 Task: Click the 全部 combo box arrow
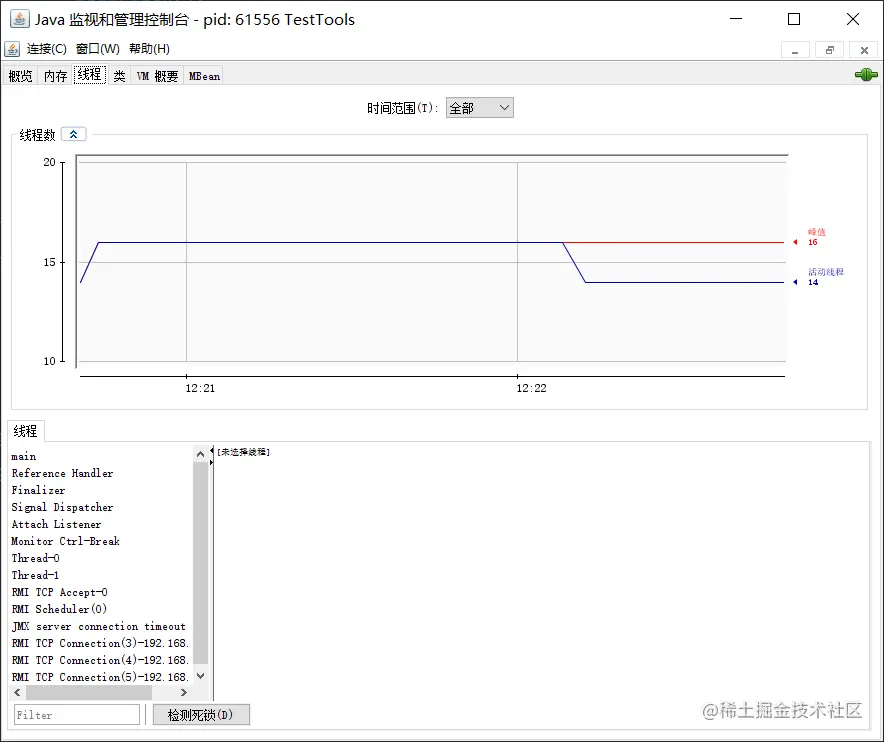pos(503,108)
